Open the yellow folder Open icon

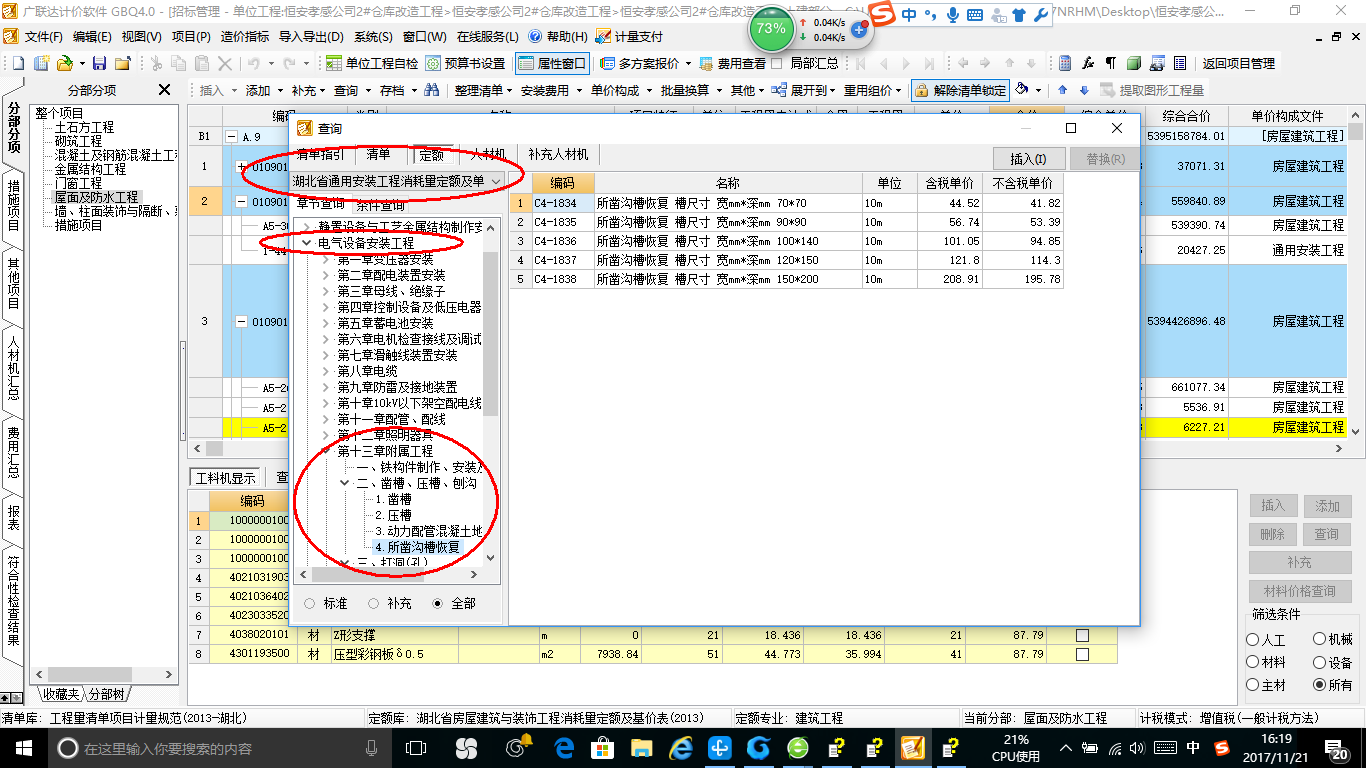(x=64, y=63)
